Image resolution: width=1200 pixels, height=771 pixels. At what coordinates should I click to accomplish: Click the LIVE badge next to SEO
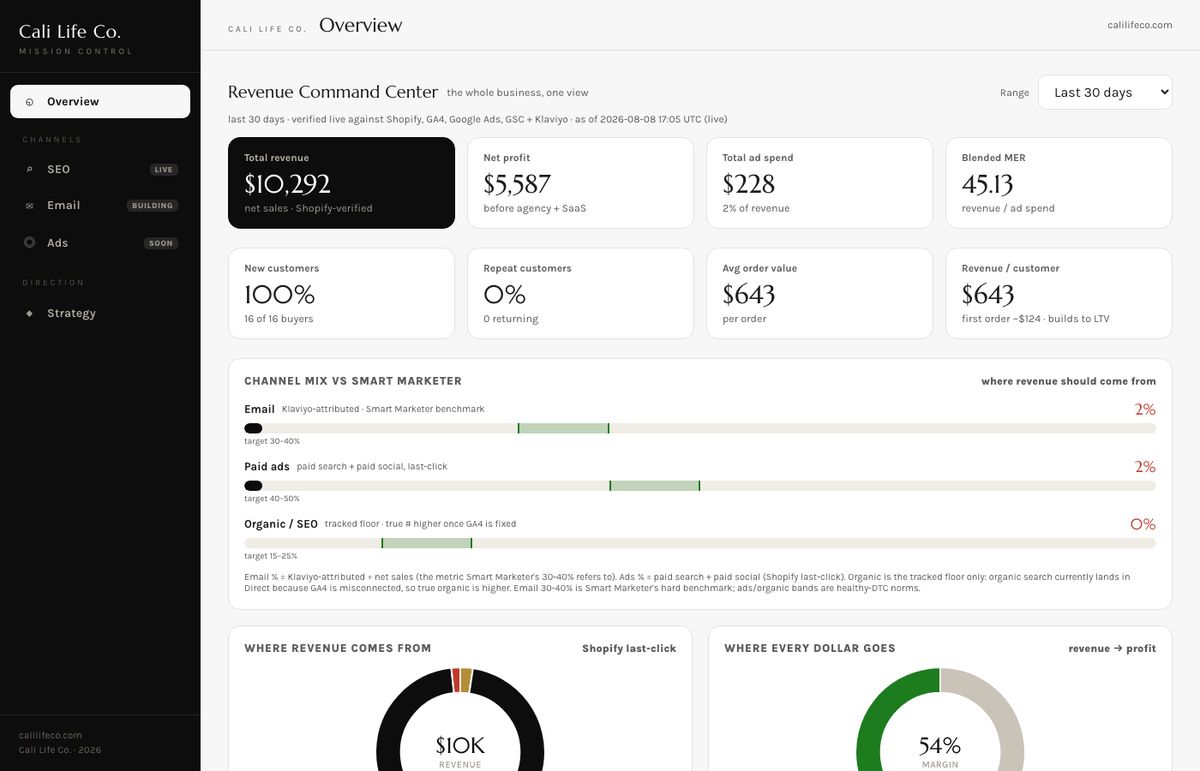pyautogui.click(x=164, y=170)
